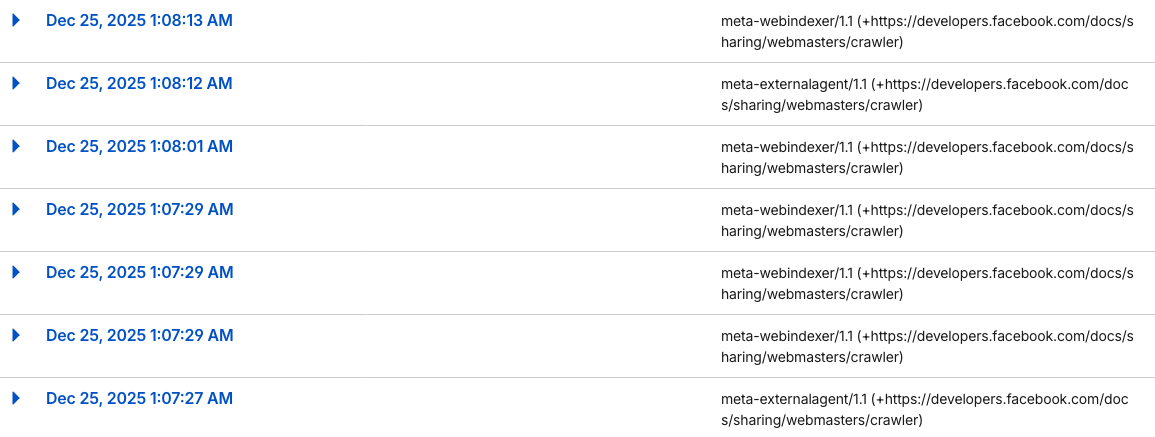The image size is (1155, 437).
Task: Open the 1:08:01 AM timestamp link
Action: 139,146
